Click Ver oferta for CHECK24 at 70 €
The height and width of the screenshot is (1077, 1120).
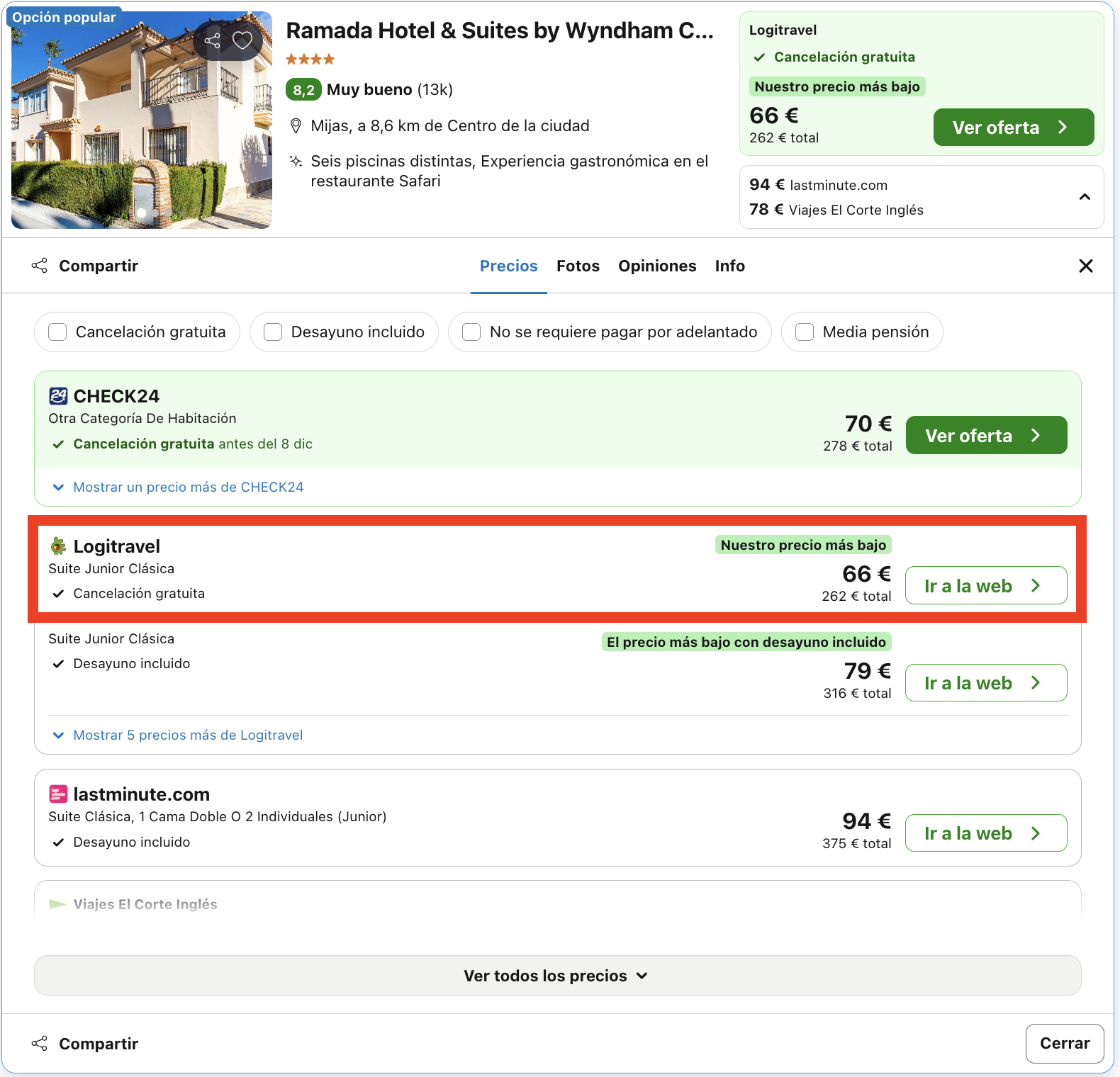point(986,435)
